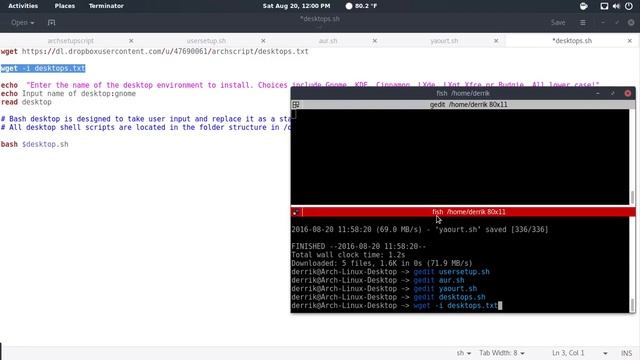Toggle the INS insert mode indicator

(627, 353)
